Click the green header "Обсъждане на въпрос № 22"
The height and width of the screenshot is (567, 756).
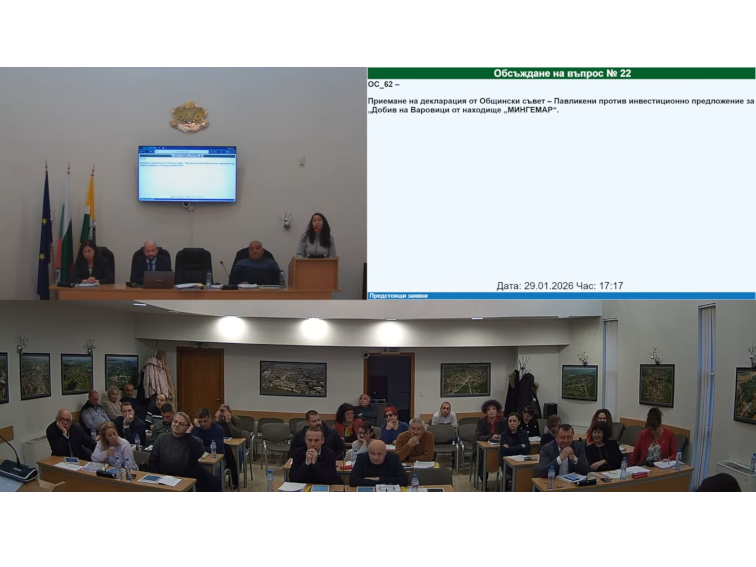pos(561,73)
